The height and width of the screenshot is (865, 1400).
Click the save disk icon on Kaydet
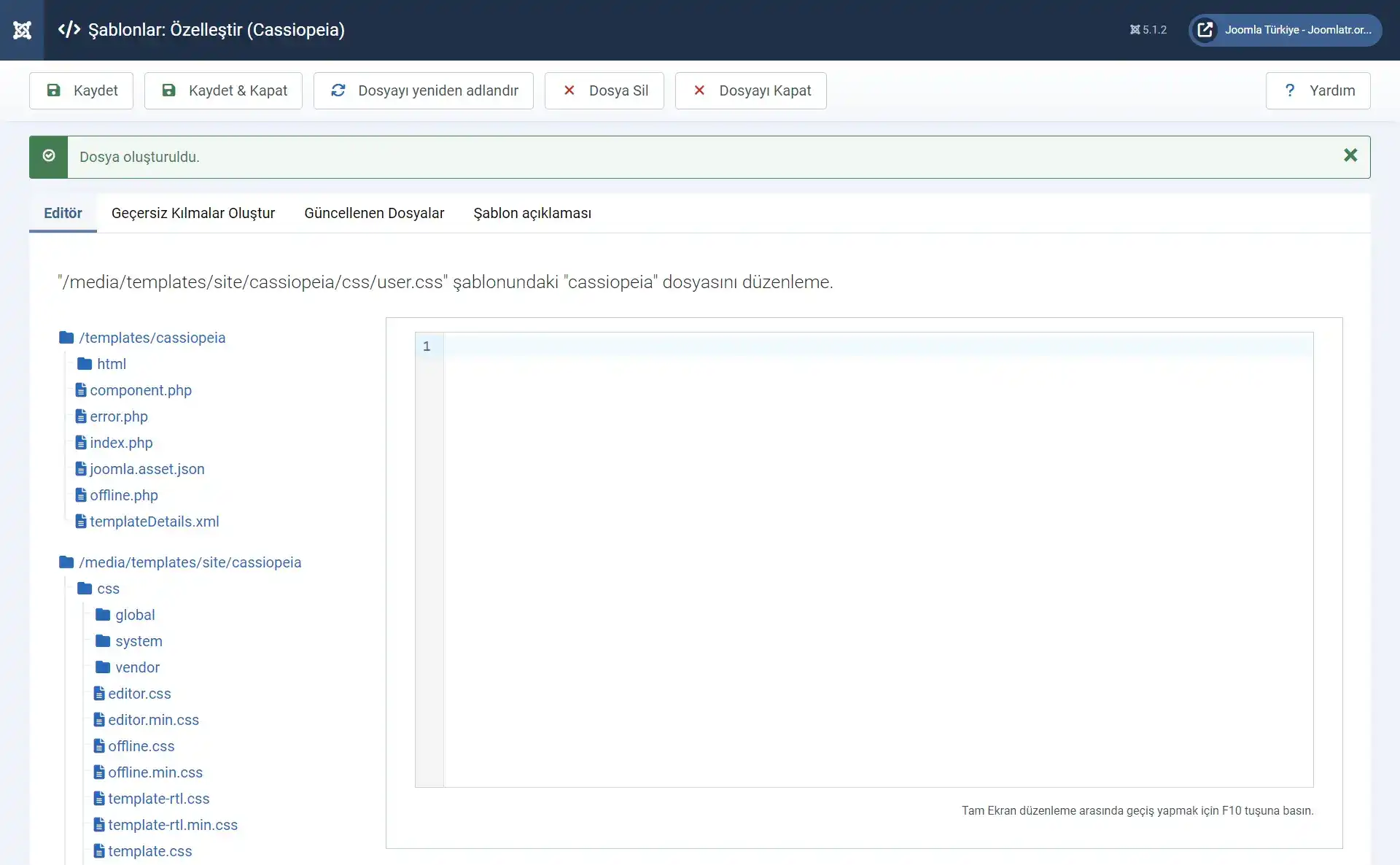click(x=53, y=90)
